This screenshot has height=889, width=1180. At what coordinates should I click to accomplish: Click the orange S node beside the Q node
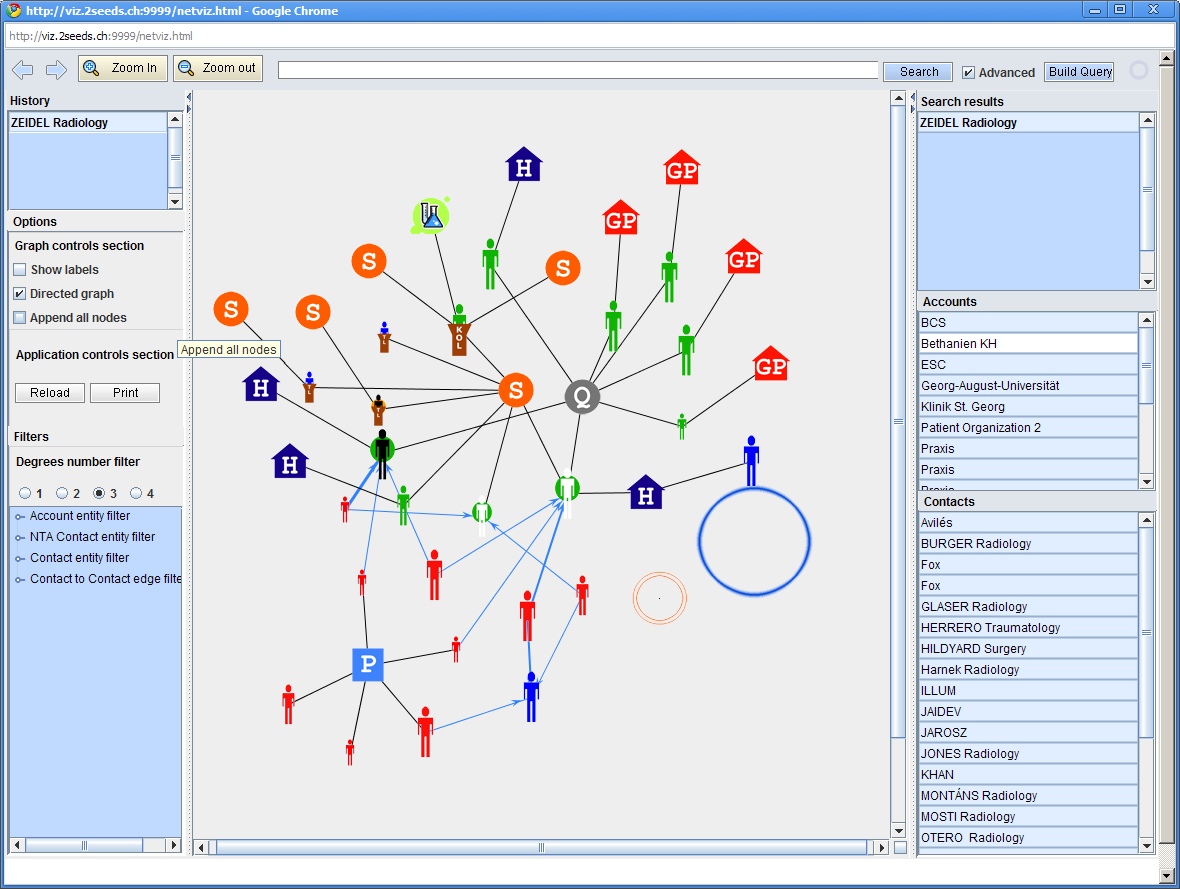516,390
